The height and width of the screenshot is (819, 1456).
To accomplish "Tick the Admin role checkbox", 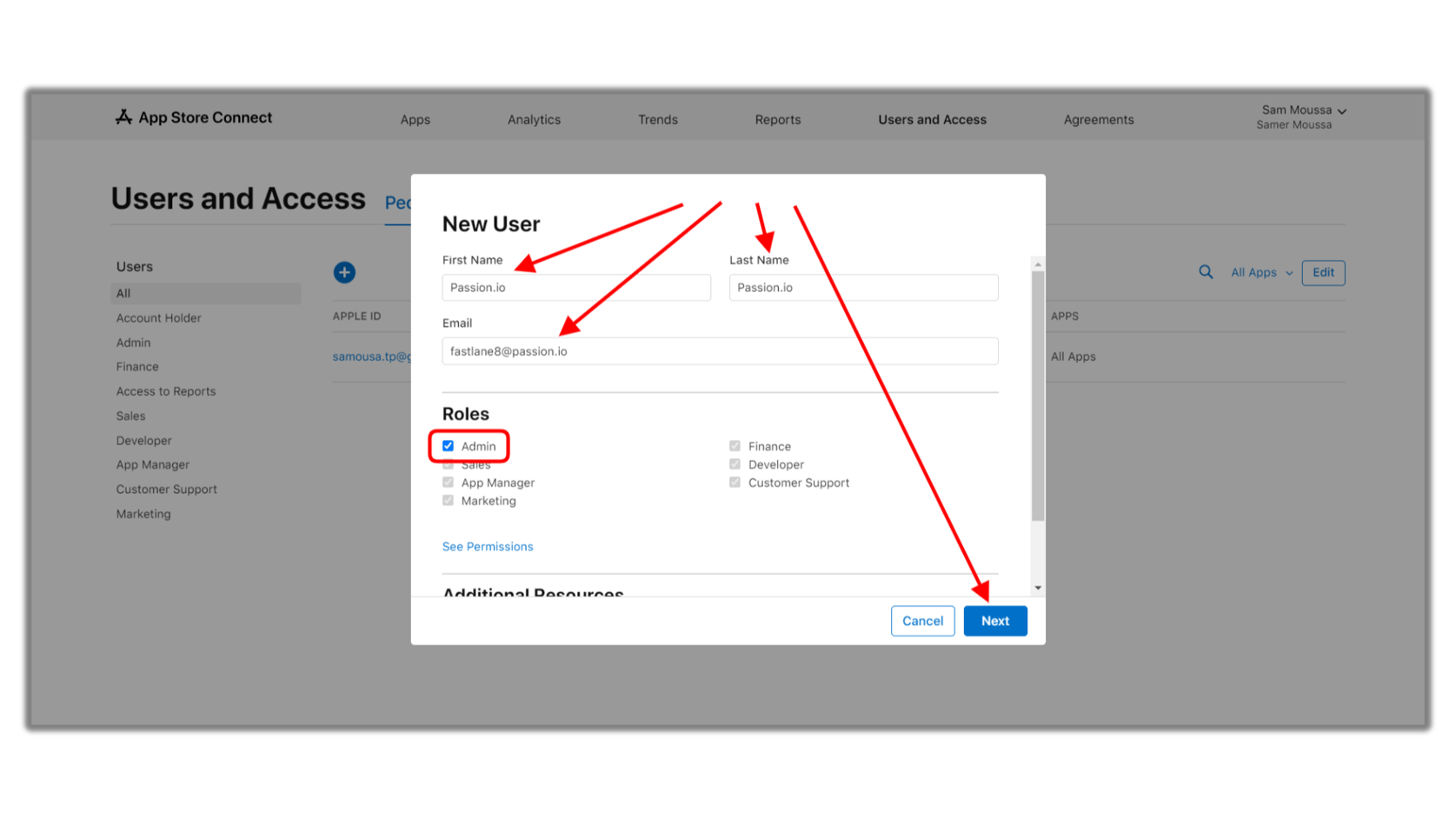I will point(448,446).
